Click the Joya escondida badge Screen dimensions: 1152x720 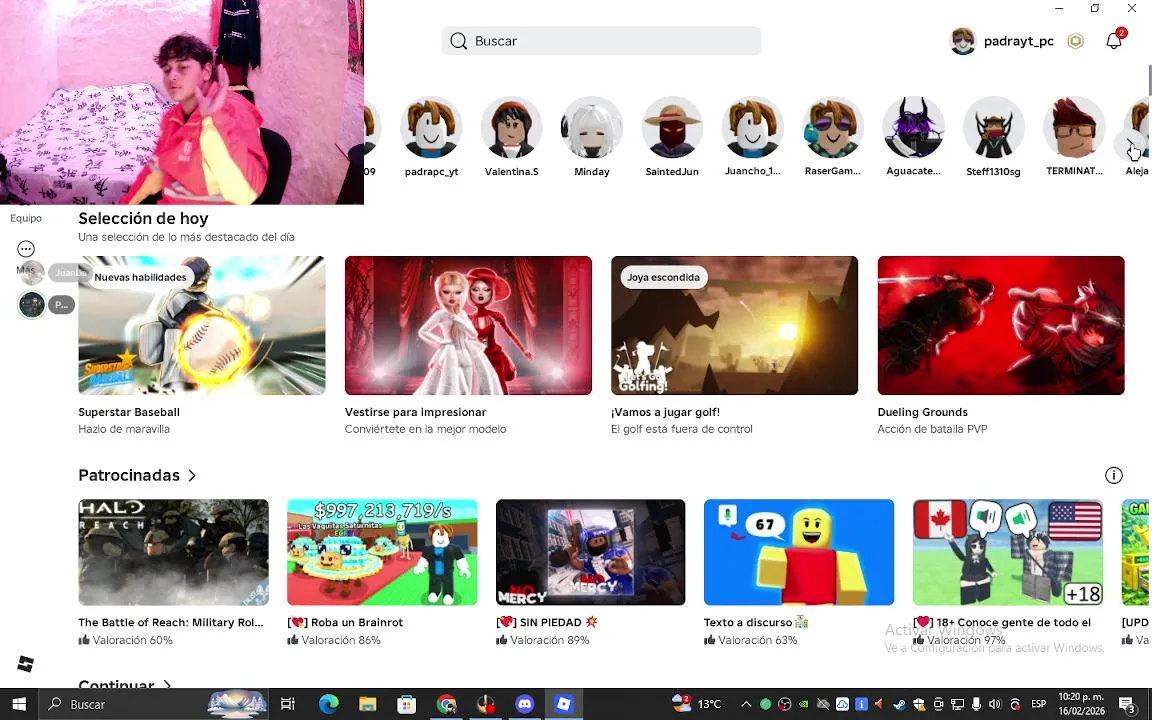663,277
